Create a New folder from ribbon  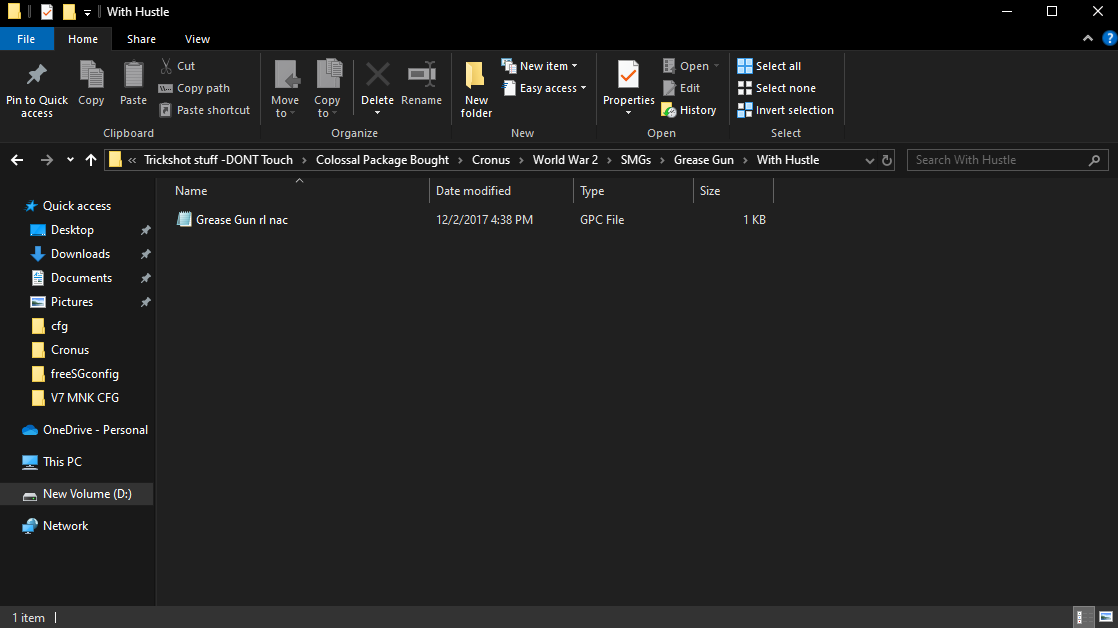click(x=476, y=88)
